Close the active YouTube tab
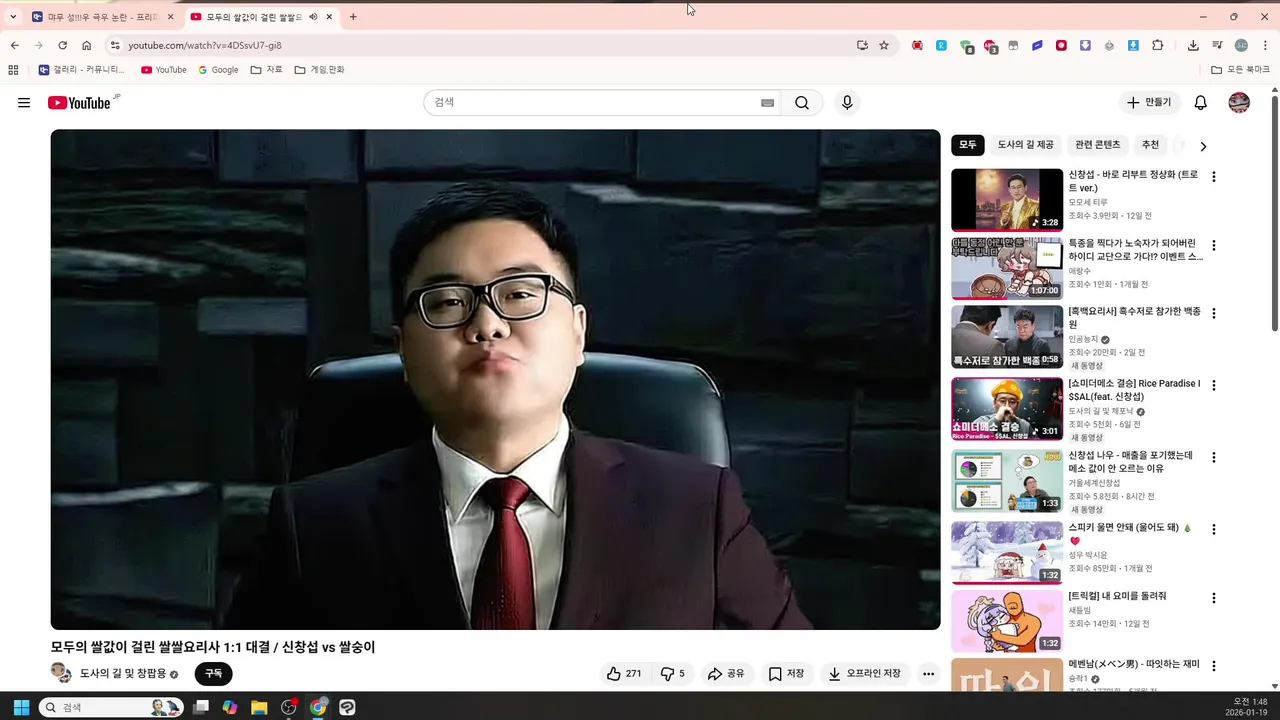 click(x=327, y=17)
